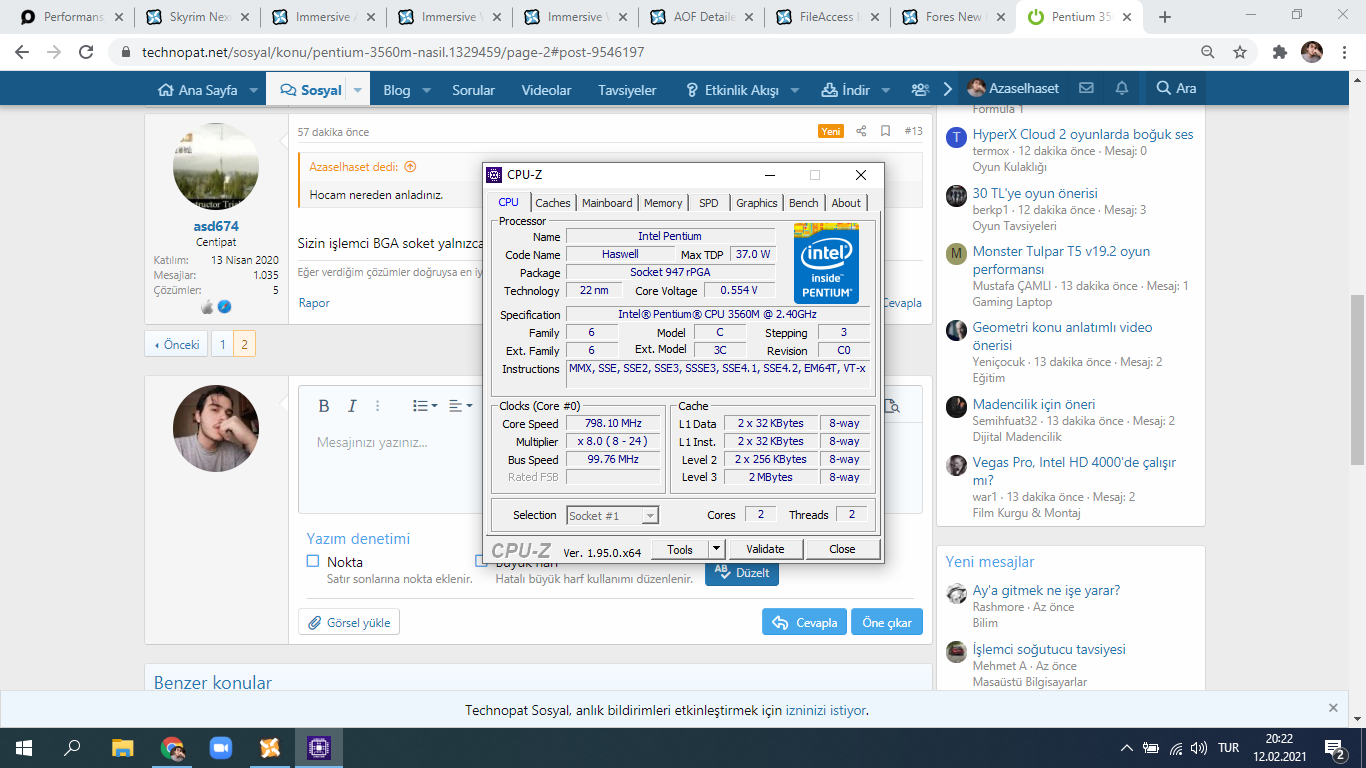Open File Explorer from the taskbar
The image size is (1366, 768).
tap(122, 747)
